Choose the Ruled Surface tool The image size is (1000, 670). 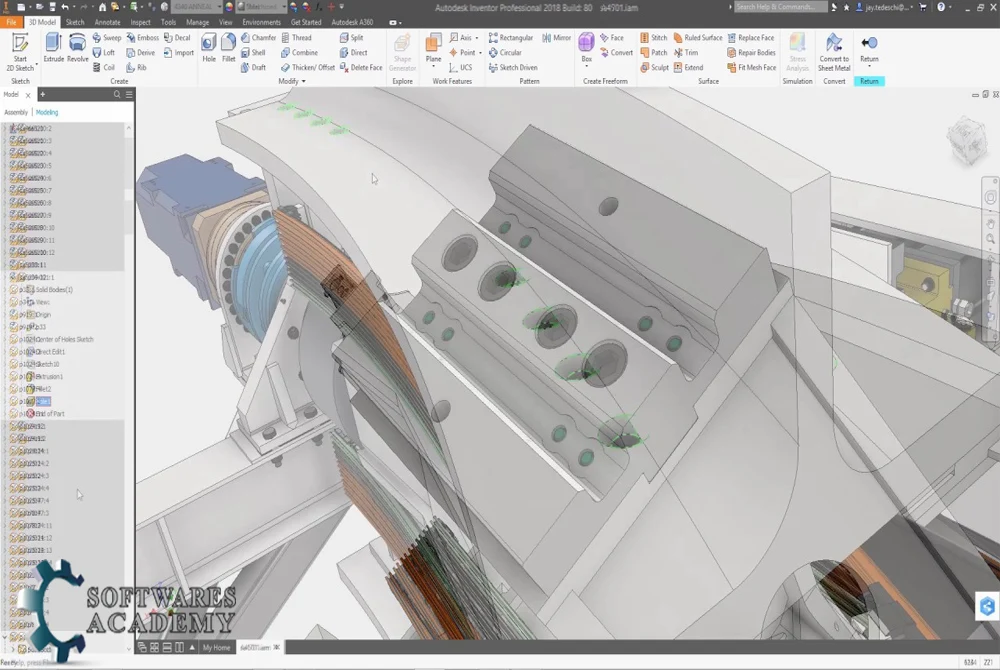pyautogui.click(x=698, y=38)
